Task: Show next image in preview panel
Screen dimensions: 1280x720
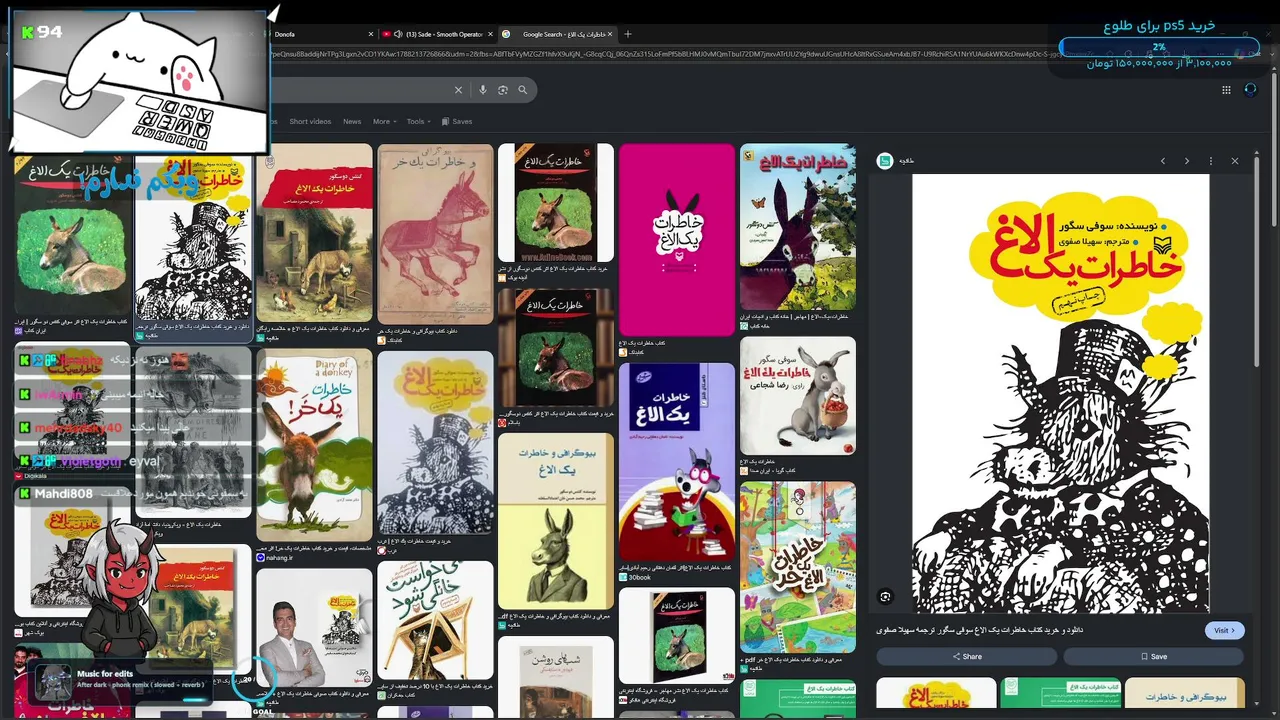Action: click(x=1187, y=161)
